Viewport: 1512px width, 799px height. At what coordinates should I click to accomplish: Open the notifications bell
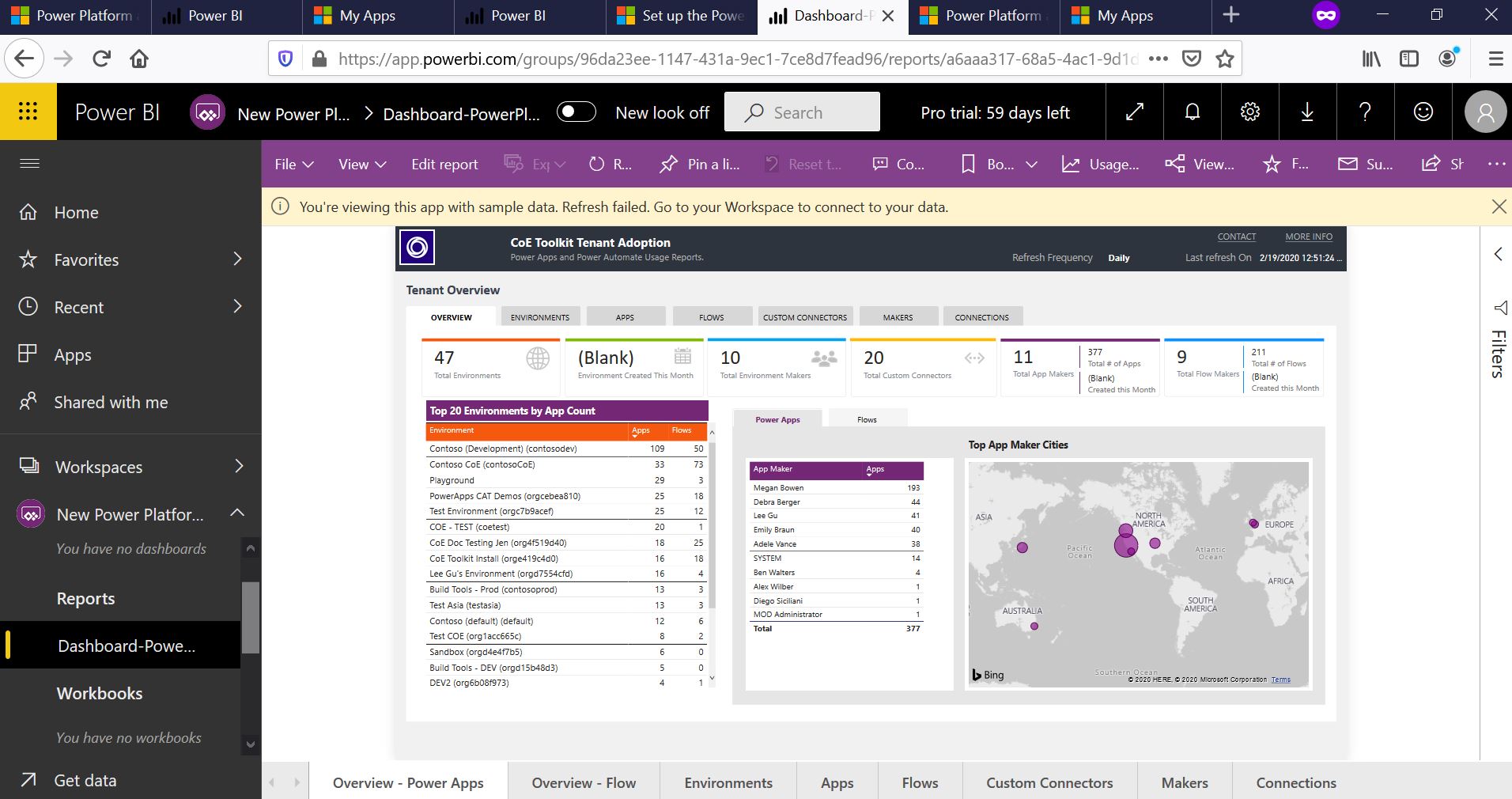[x=1191, y=112]
